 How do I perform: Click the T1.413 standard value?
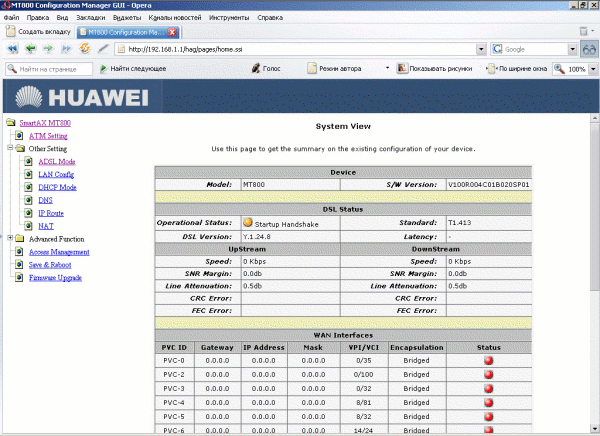460,223
